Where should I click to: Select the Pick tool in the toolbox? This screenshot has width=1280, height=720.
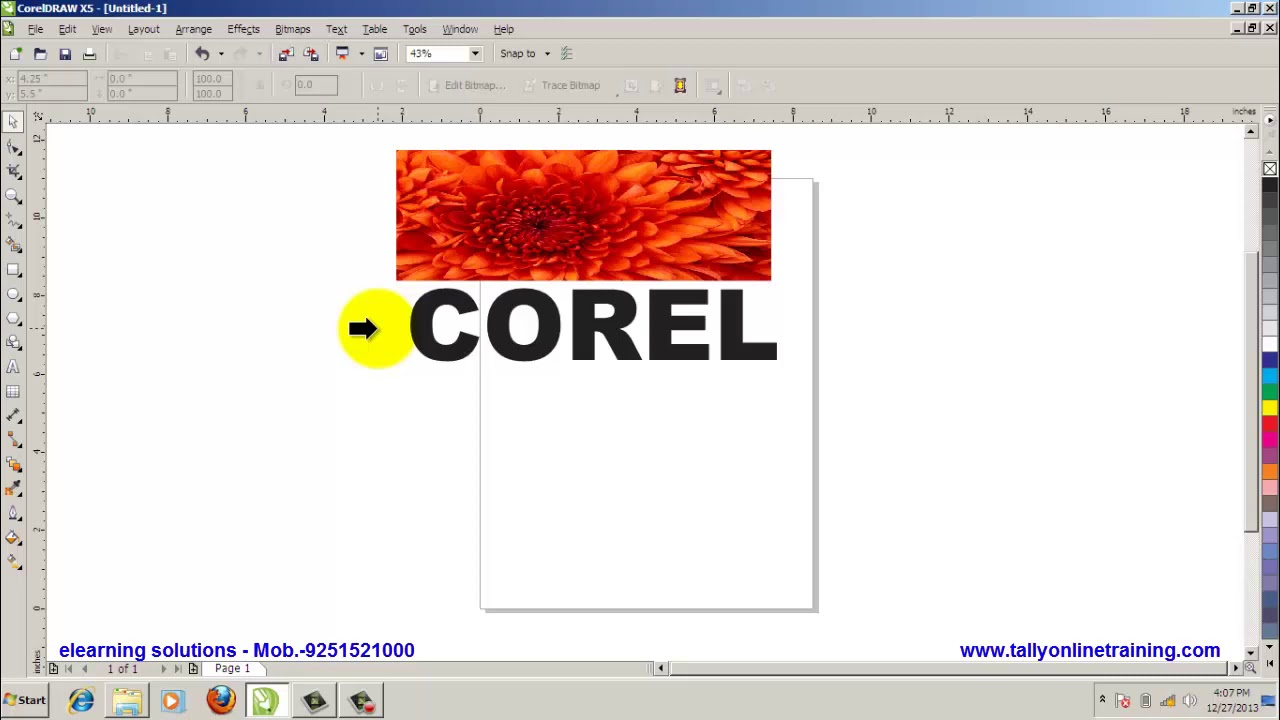(x=13, y=122)
